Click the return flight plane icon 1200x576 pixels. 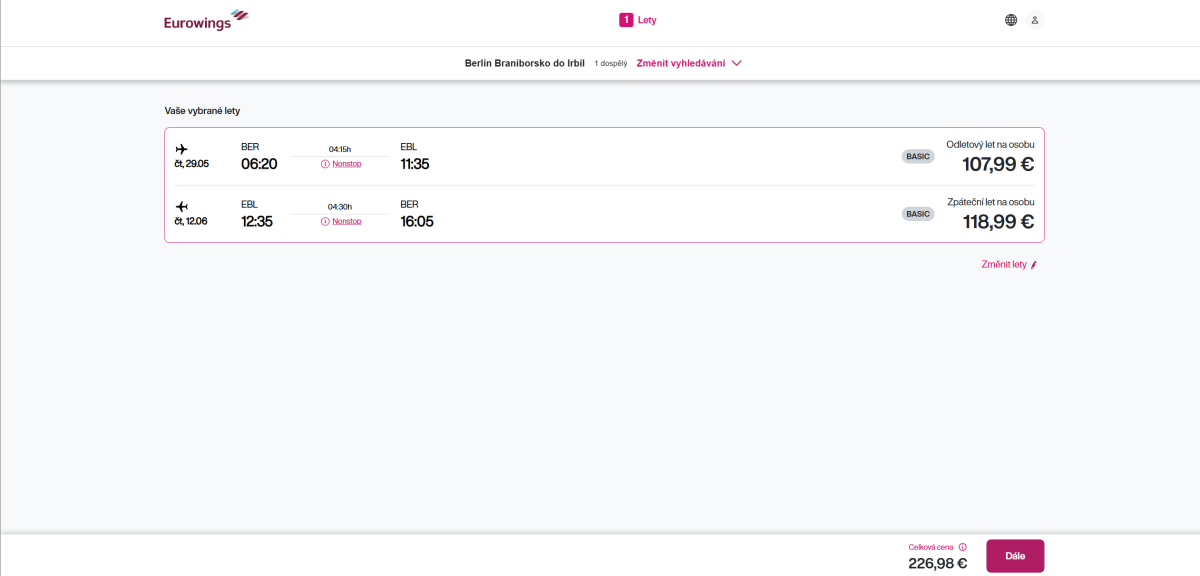[181, 207]
